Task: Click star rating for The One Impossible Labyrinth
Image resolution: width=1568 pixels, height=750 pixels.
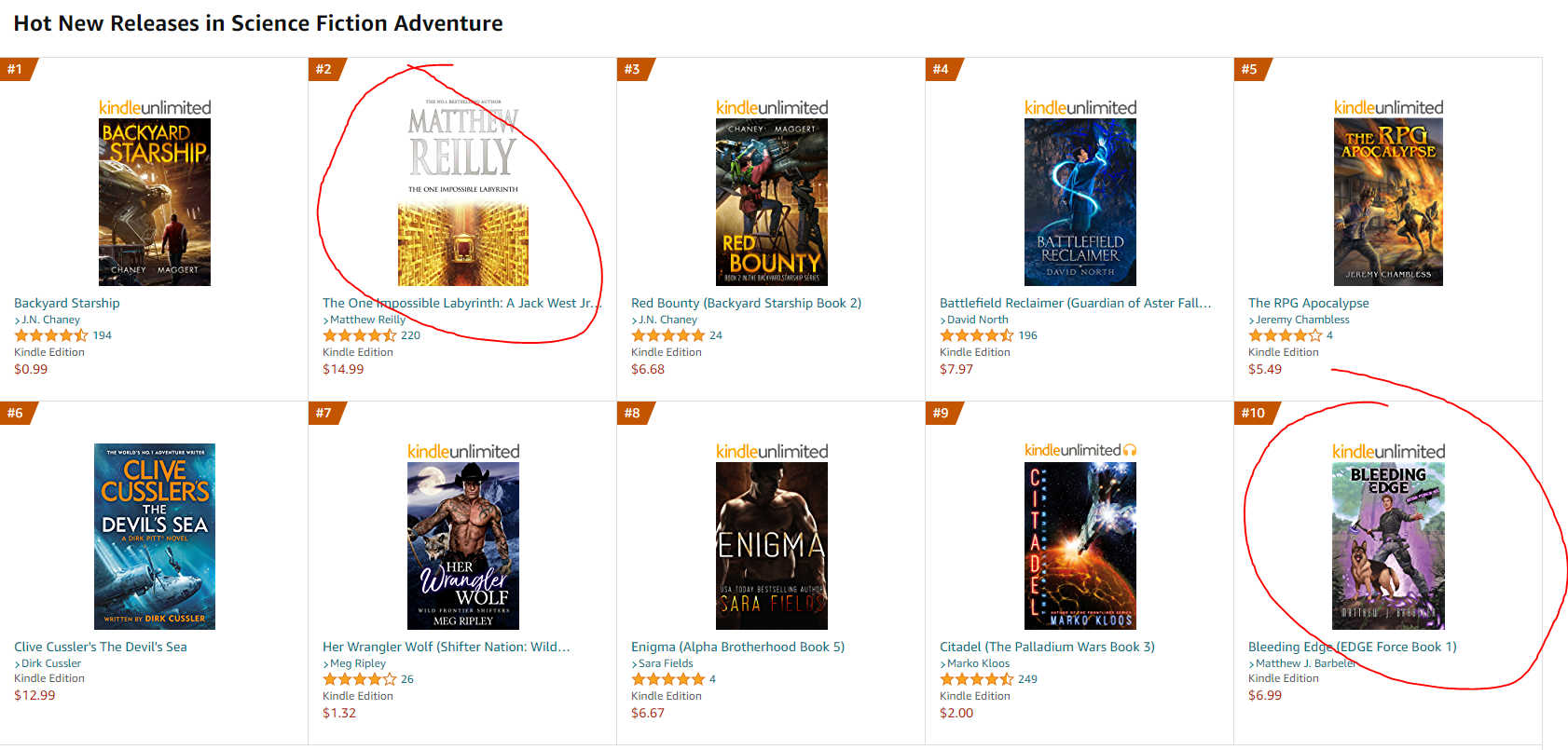Action: (x=360, y=335)
